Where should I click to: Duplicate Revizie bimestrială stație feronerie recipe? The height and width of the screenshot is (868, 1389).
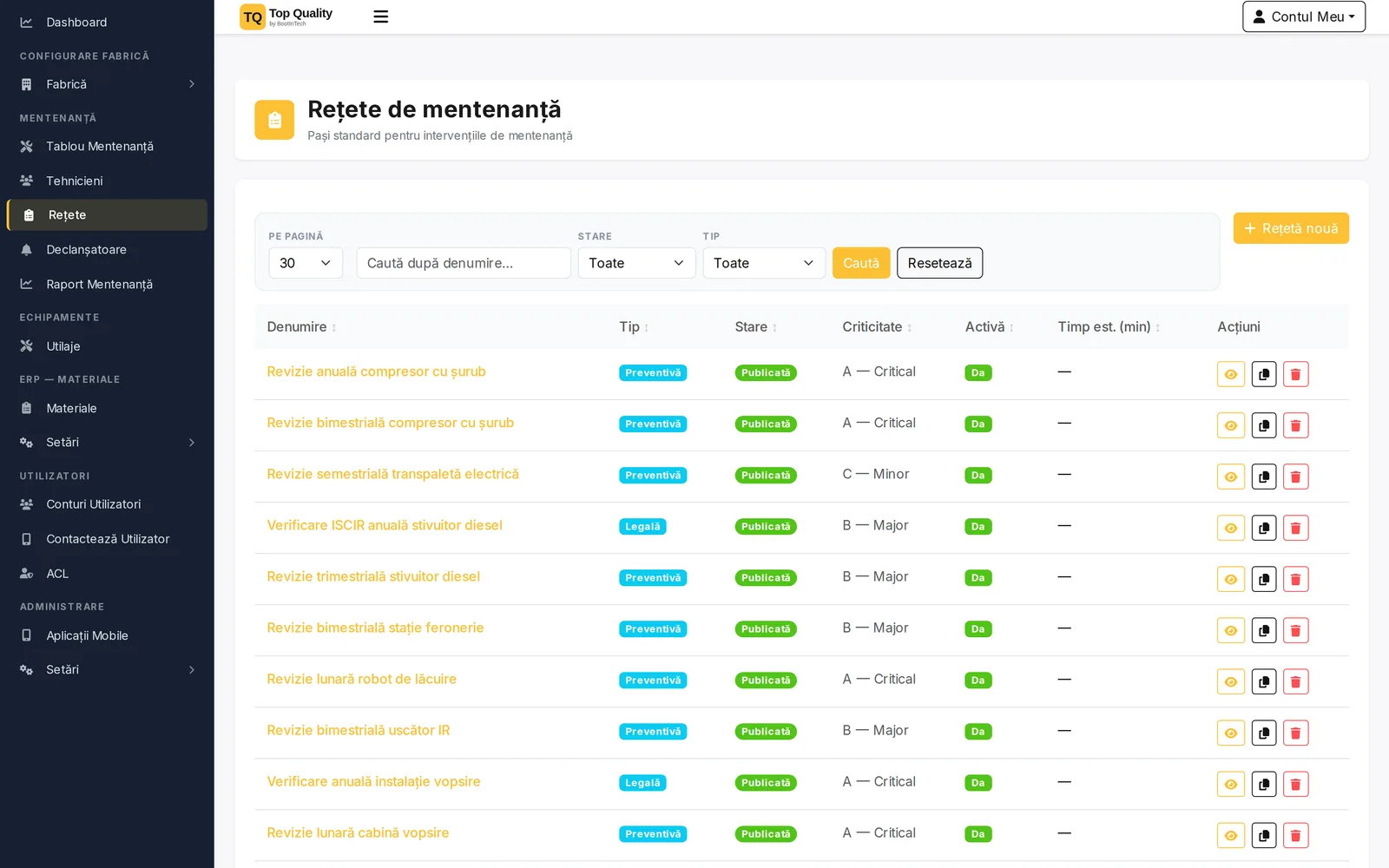[1264, 630]
